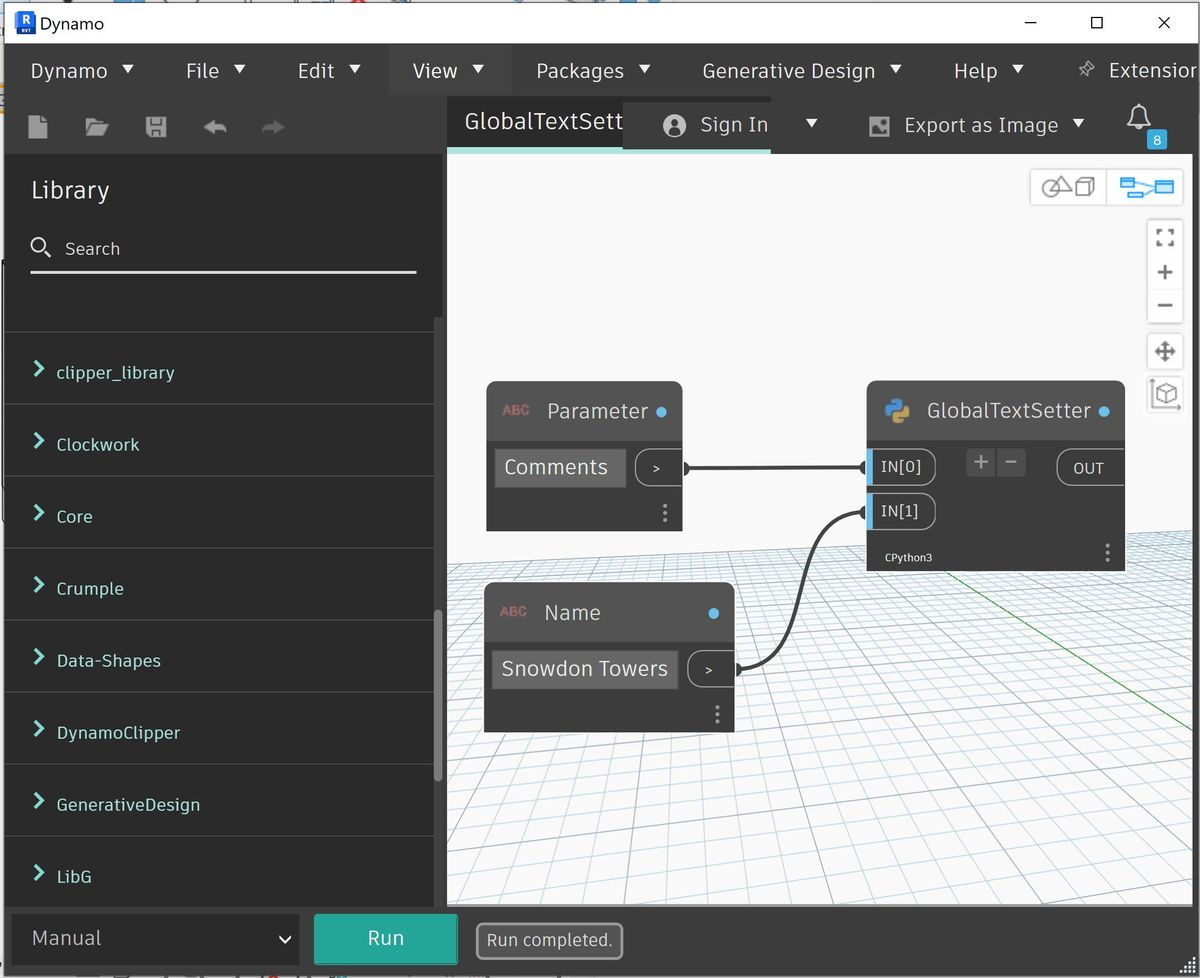Screen dimensions: 1200x978
Task: Click the Undo arrow icon
Action: (x=215, y=127)
